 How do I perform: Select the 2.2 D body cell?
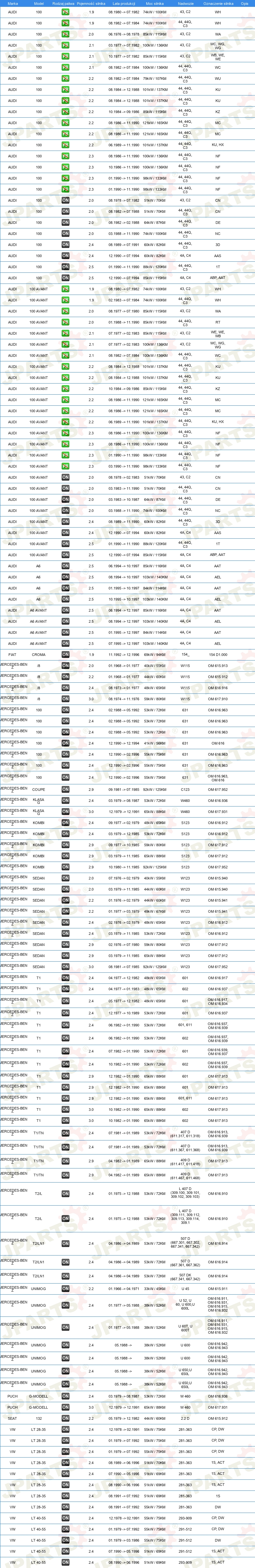coord(185,1418)
